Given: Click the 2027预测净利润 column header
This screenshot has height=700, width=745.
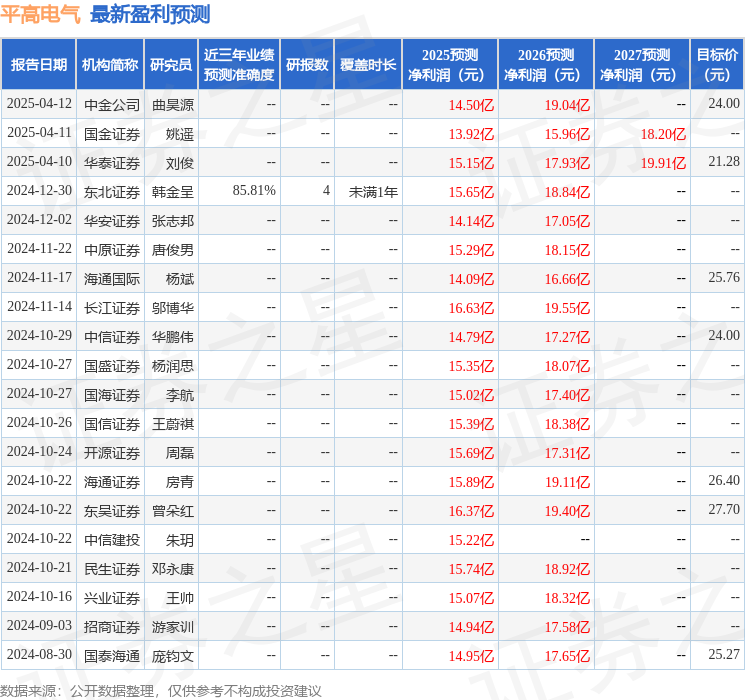Looking at the screenshot, I should point(642,65).
